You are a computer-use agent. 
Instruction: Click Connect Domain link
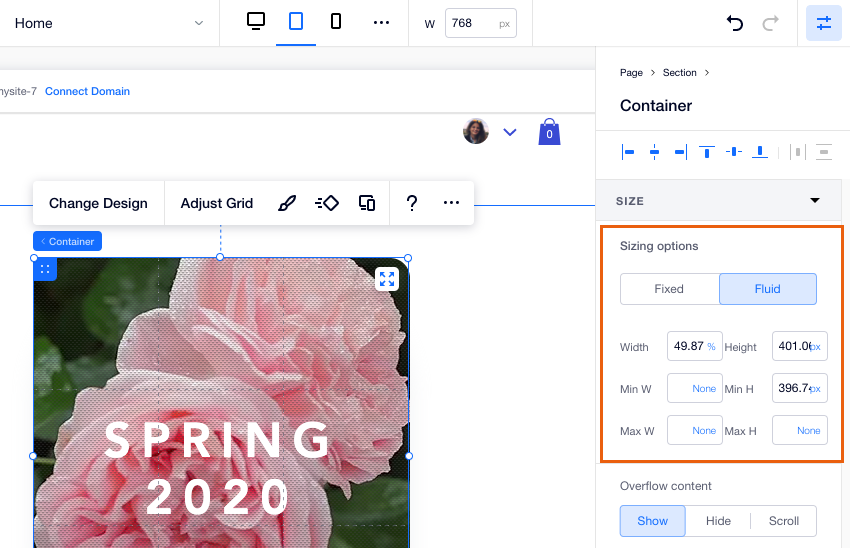click(87, 91)
